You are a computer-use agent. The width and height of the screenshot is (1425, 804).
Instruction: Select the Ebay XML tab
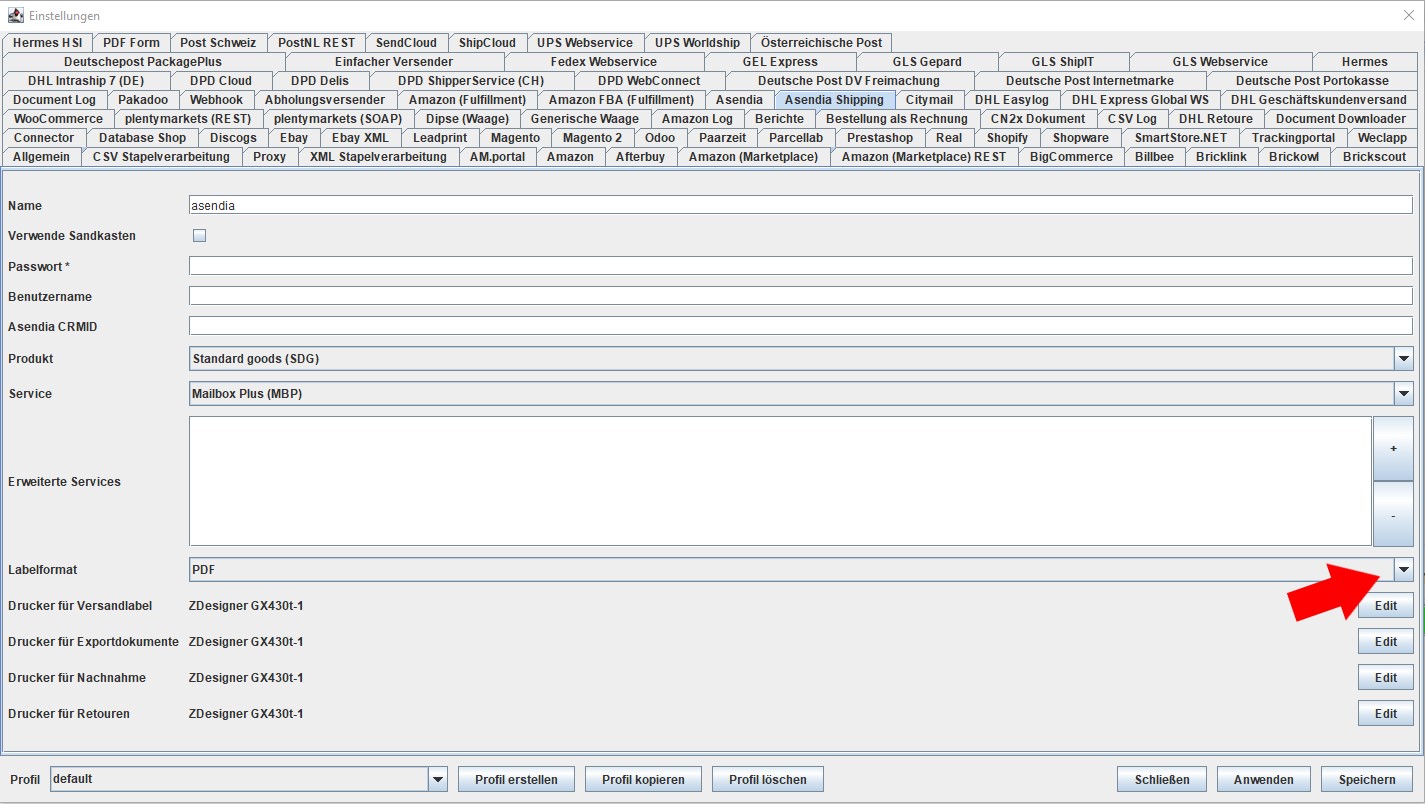pyautogui.click(x=360, y=138)
